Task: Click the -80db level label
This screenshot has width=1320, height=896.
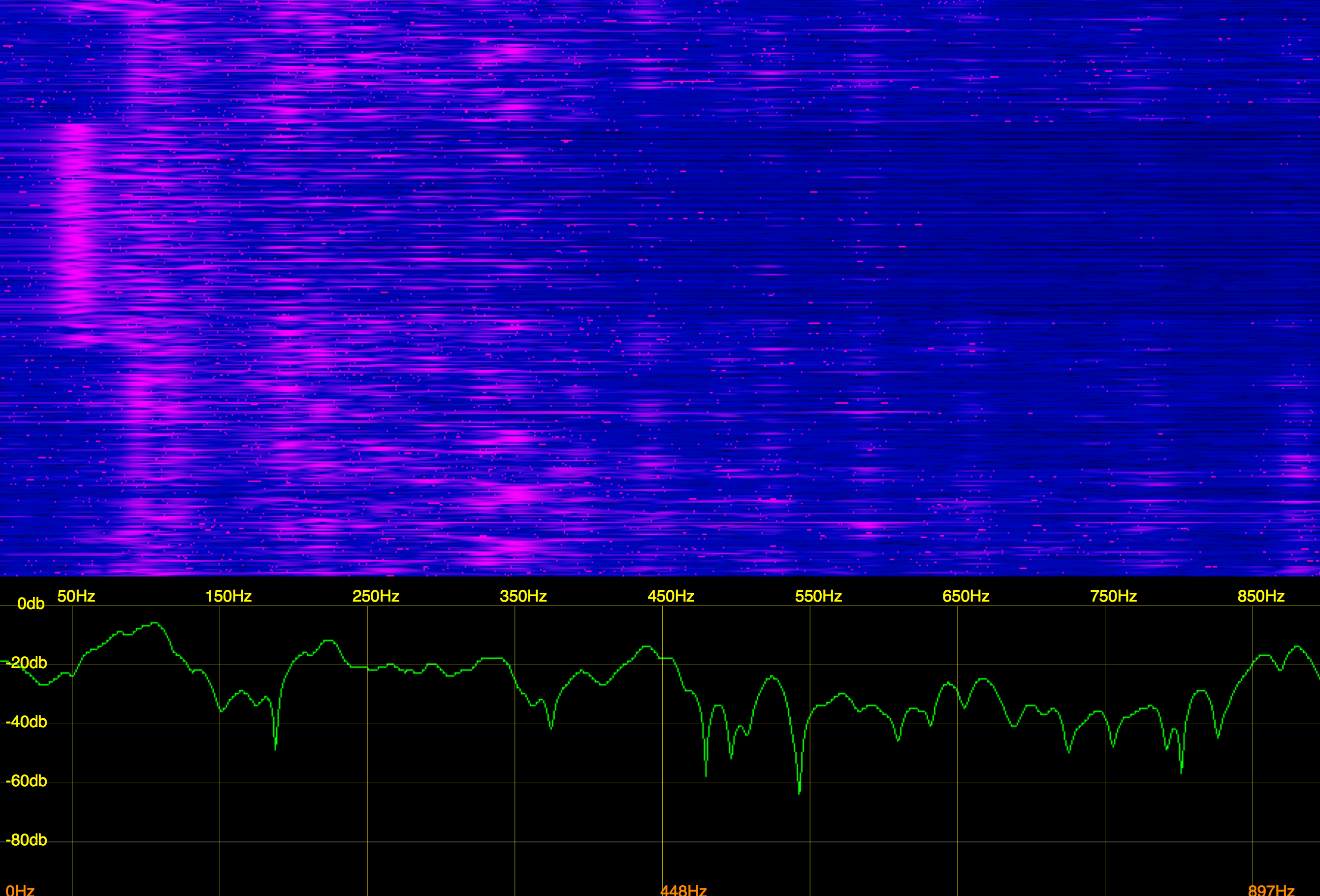Action: pos(27,840)
